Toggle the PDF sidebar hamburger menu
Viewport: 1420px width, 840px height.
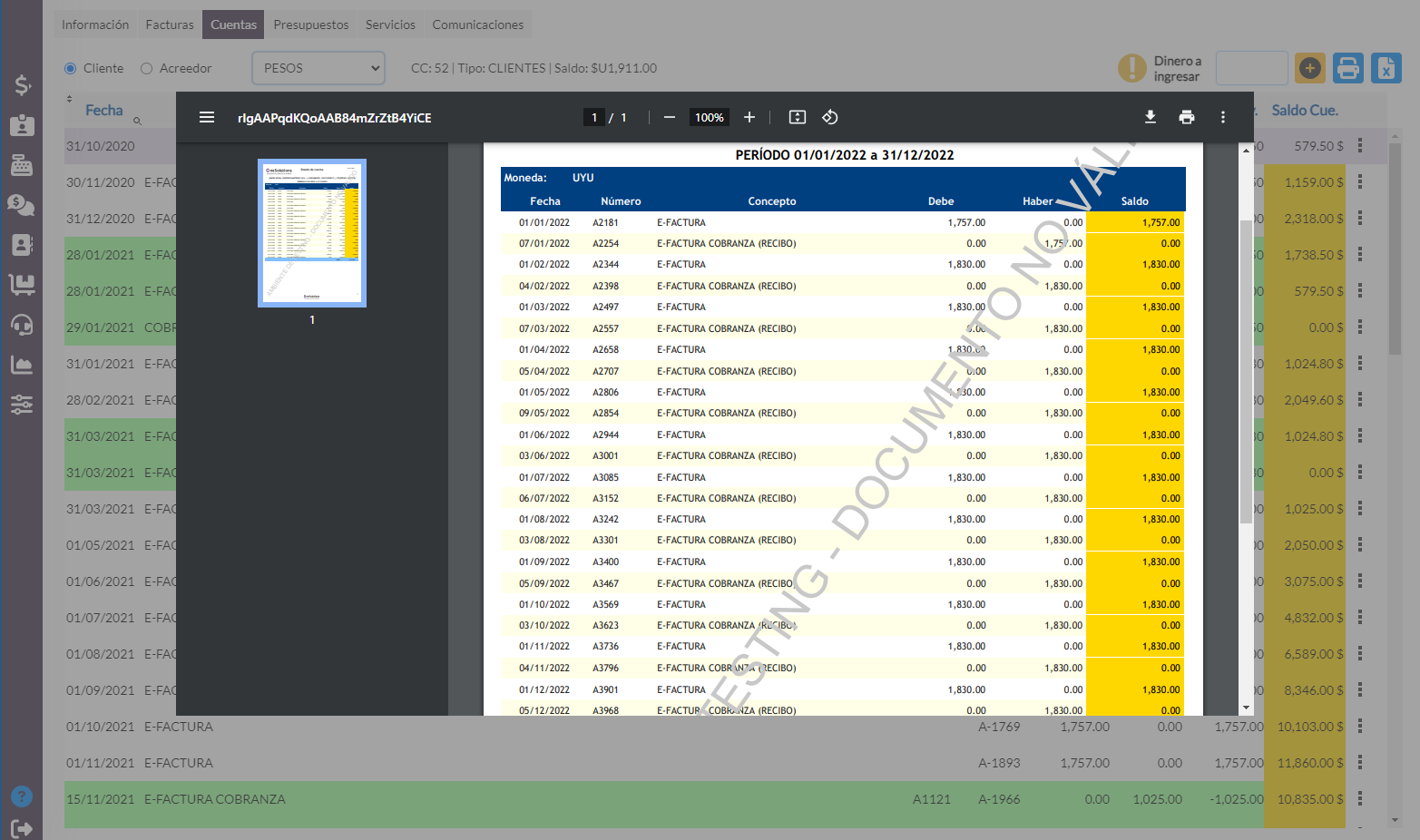(207, 117)
